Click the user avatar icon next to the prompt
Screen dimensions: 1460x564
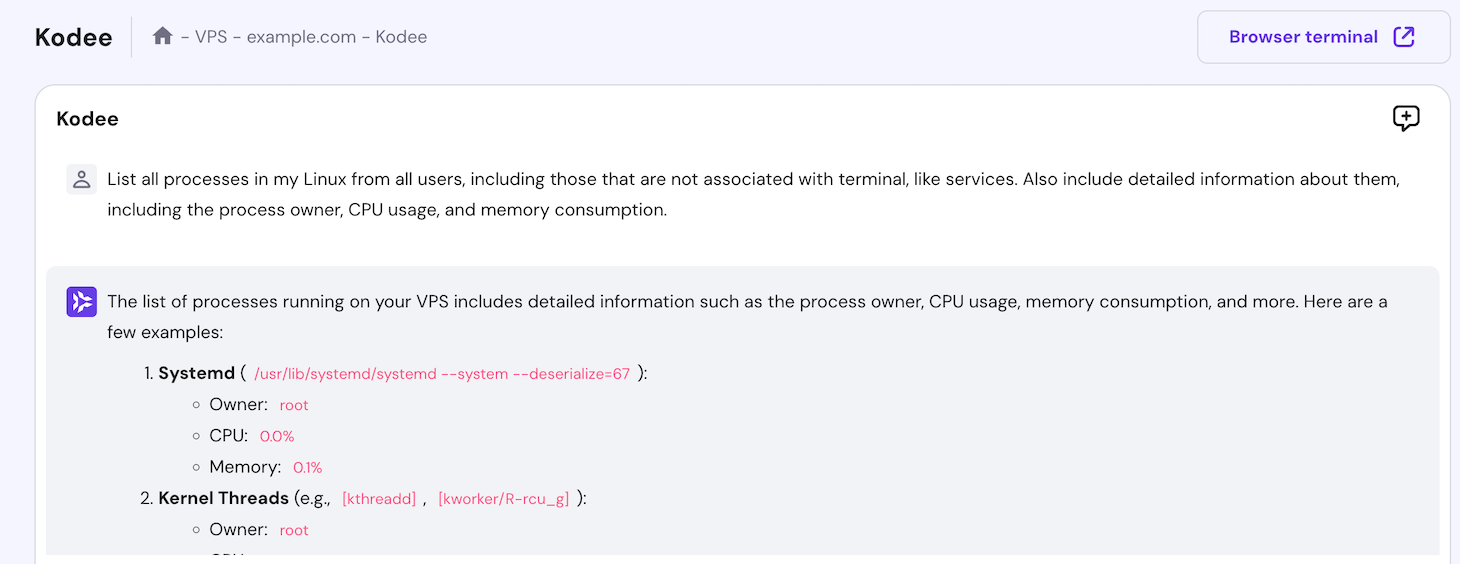point(81,180)
